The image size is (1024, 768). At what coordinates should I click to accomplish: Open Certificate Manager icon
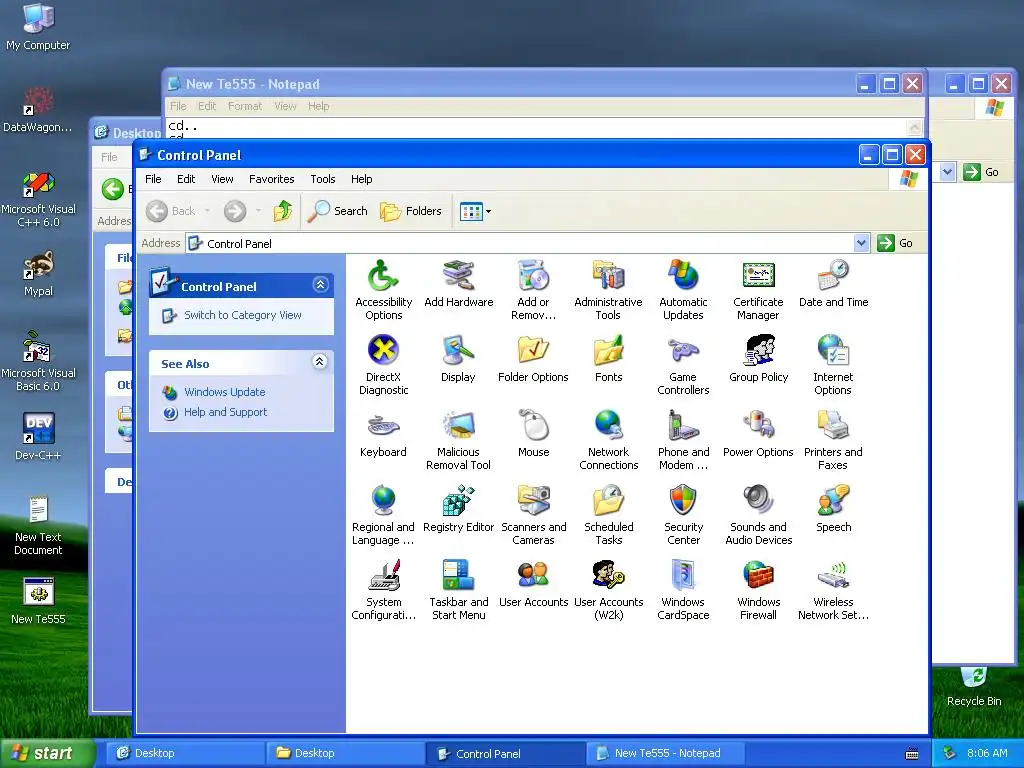click(758, 290)
